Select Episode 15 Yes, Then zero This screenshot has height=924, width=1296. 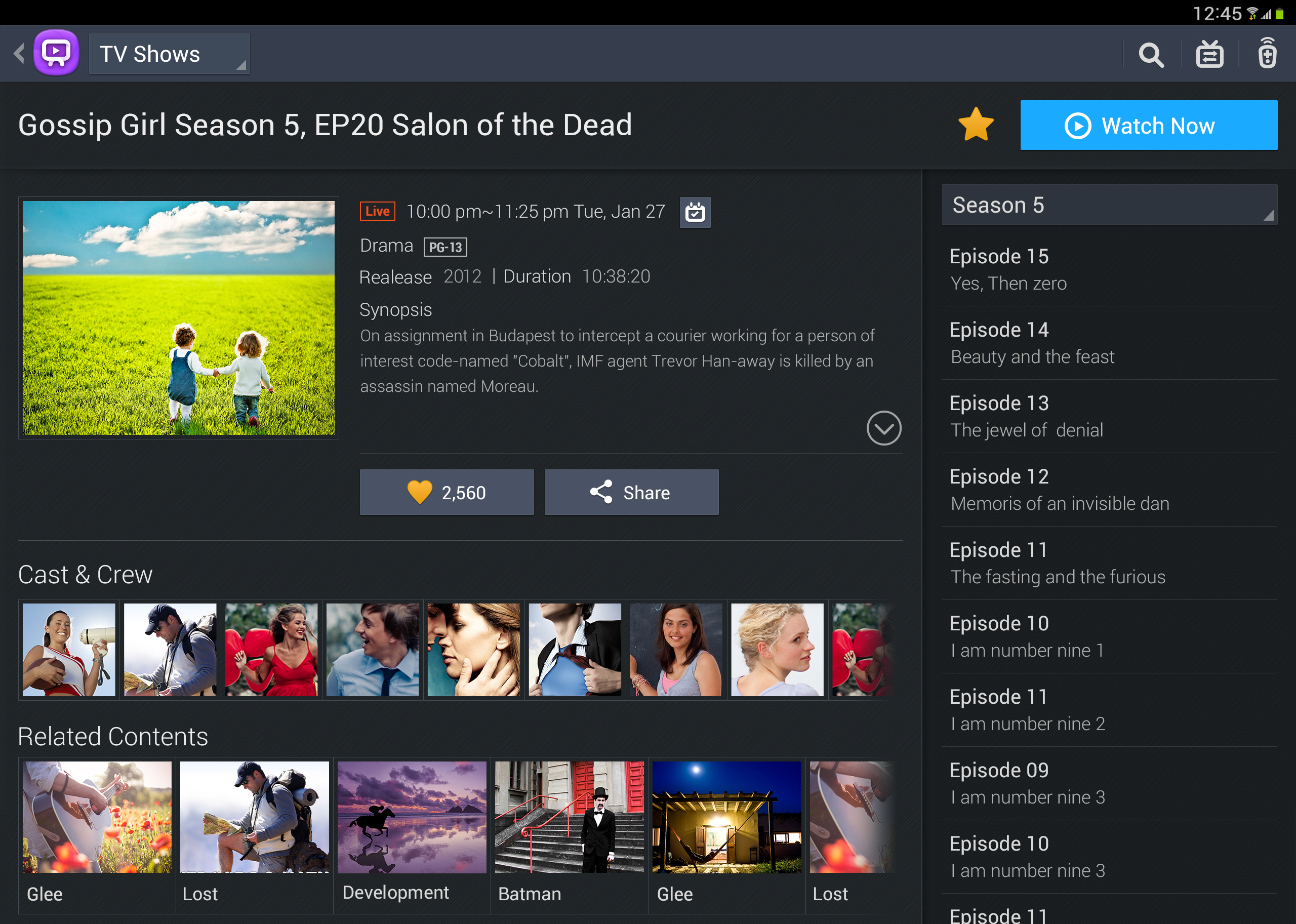tap(1109, 270)
